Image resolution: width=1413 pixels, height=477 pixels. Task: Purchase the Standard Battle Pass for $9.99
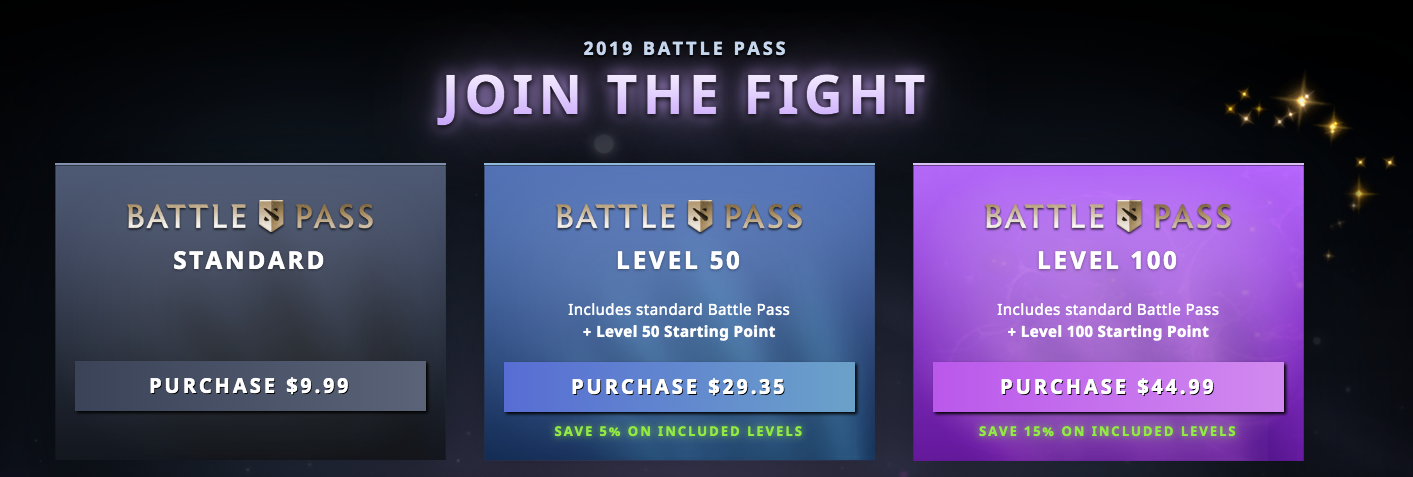tap(250, 386)
